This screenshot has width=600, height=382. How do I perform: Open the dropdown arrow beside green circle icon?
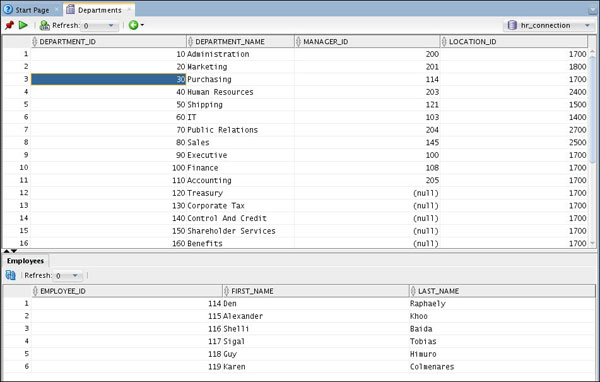click(x=142, y=25)
